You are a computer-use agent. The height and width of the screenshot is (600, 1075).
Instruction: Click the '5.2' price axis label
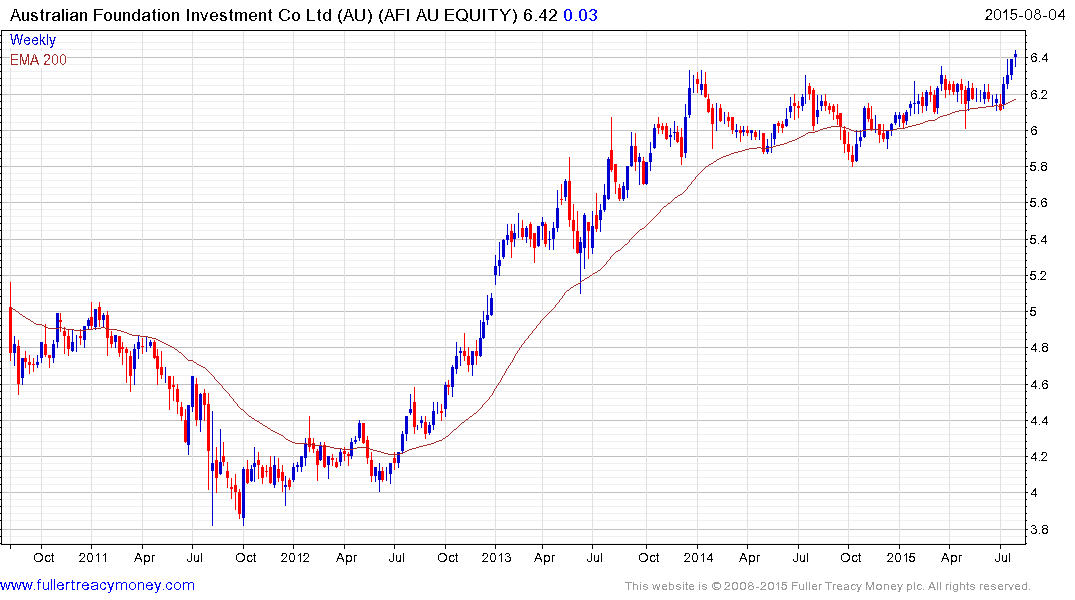[1039, 276]
